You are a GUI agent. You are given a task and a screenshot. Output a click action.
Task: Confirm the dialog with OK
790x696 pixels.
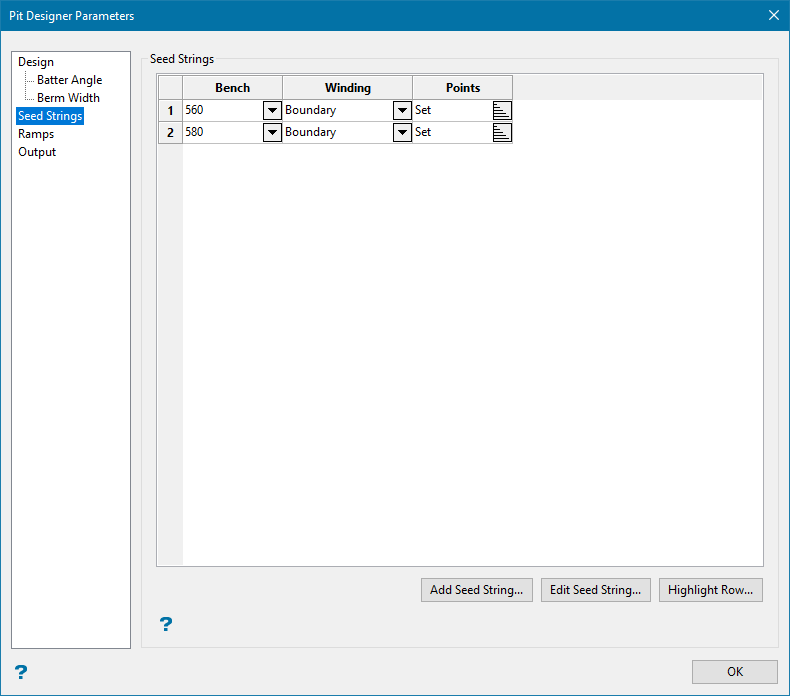[734, 672]
